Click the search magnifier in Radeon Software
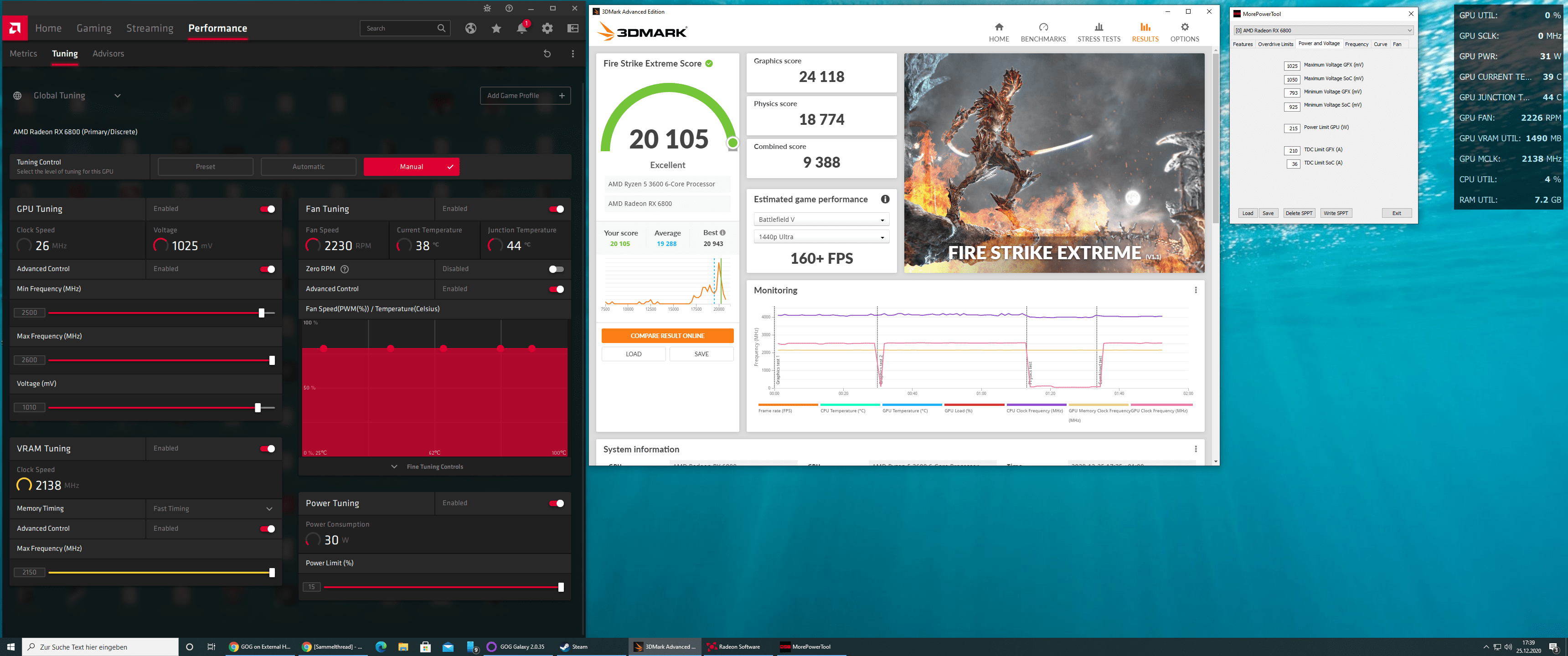Image resolution: width=1568 pixels, height=656 pixels. point(441,28)
